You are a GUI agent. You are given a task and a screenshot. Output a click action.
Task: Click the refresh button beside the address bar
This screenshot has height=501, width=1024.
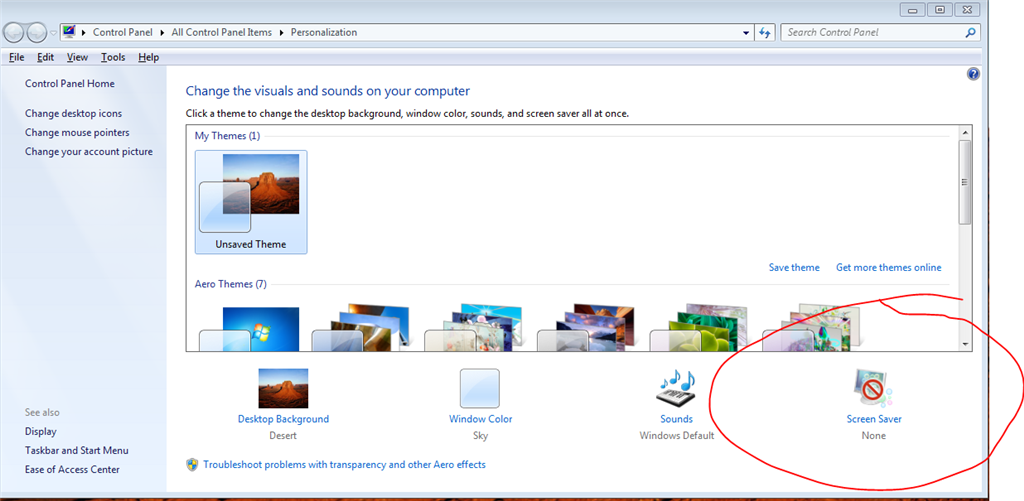pos(765,33)
